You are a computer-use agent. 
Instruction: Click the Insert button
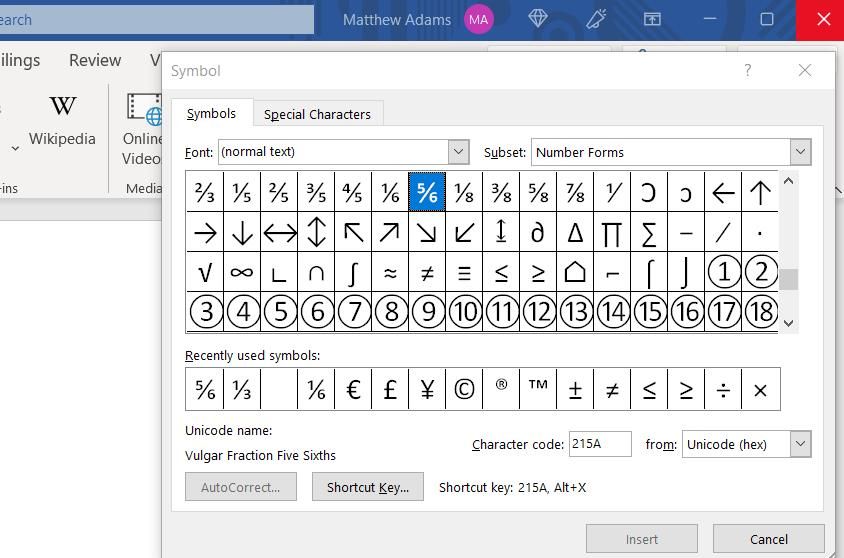pyautogui.click(x=642, y=539)
